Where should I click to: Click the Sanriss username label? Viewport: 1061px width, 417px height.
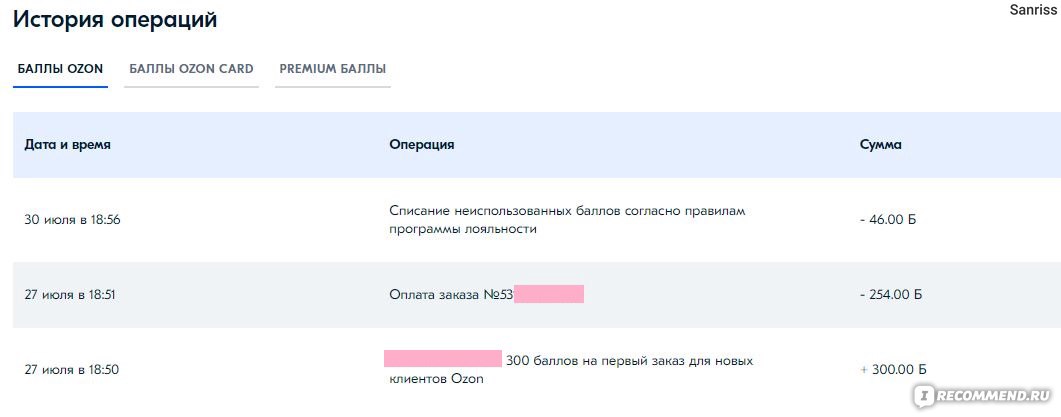pyautogui.click(x=1033, y=10)
